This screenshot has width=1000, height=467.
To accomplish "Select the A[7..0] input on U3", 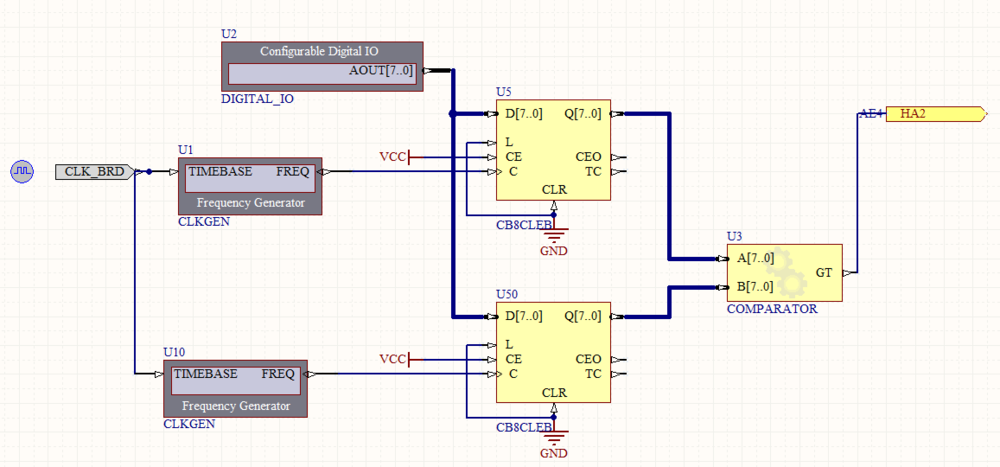I will pyautogui.click(x=754, y=258).
